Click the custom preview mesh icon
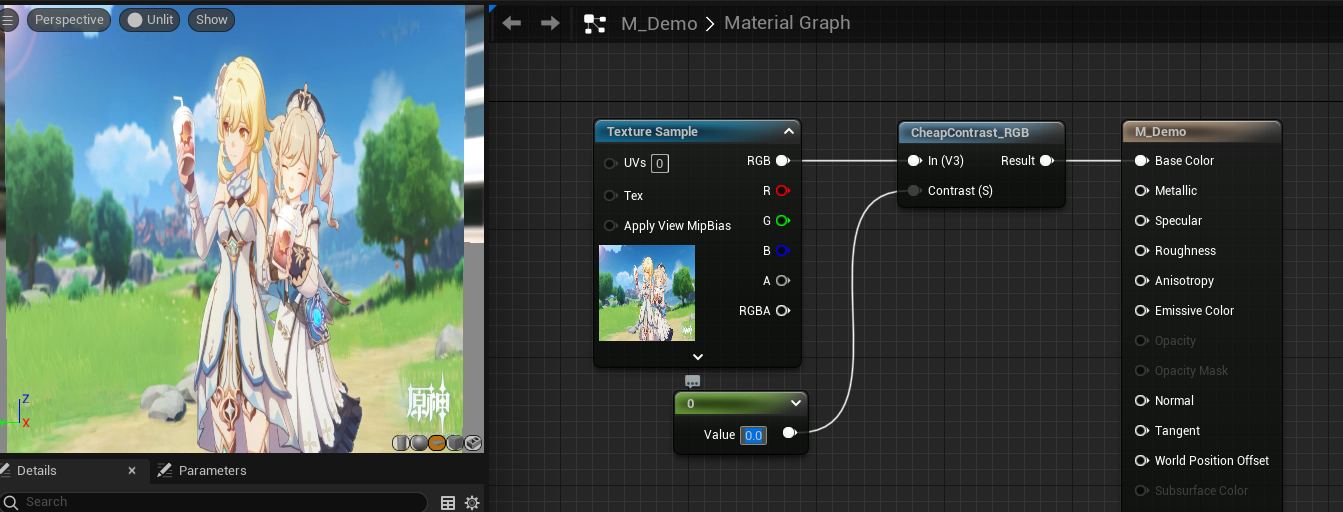This screenshot has height=512, width=1343. [473, 443]
